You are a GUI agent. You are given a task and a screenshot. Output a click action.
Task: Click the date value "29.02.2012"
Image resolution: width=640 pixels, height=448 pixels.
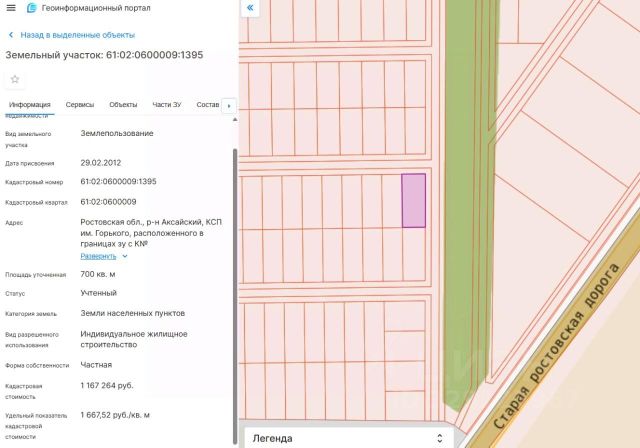tap(101, 163)
